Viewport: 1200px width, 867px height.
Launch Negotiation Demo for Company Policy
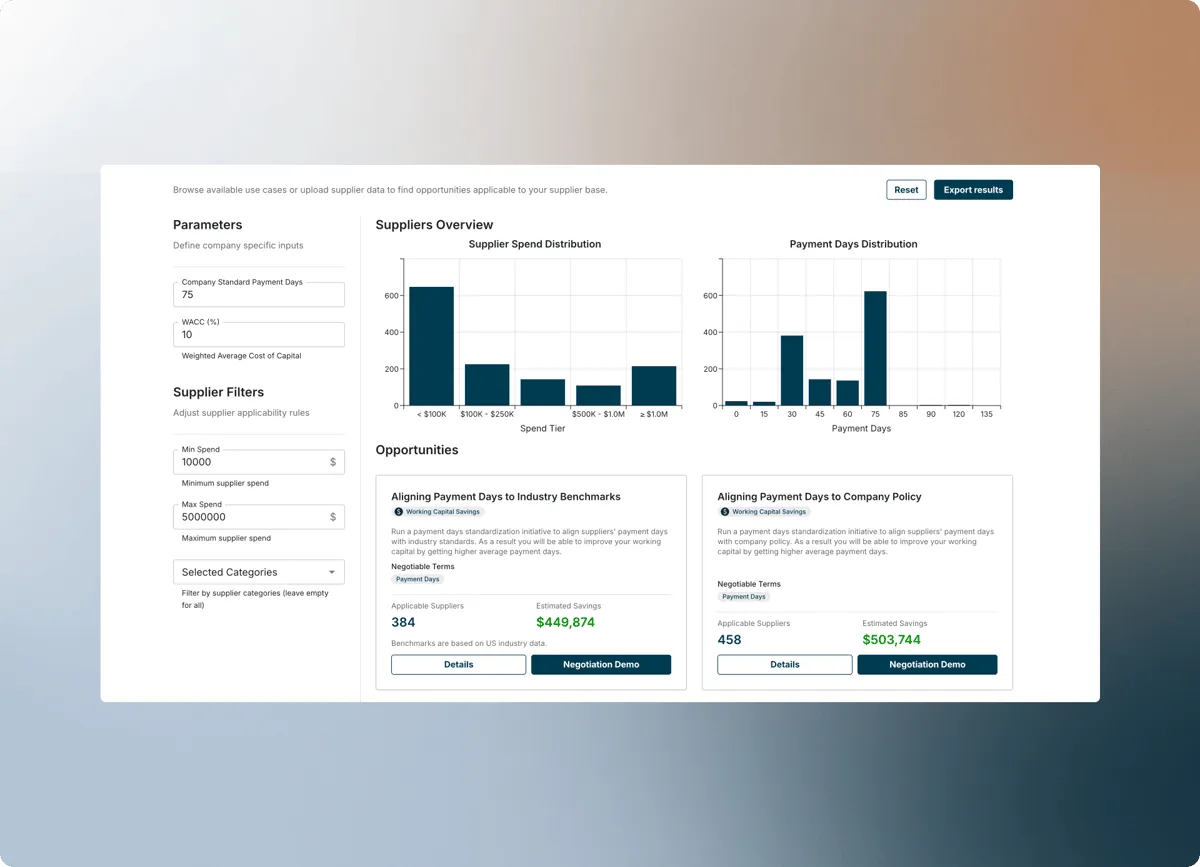(927, 665)
